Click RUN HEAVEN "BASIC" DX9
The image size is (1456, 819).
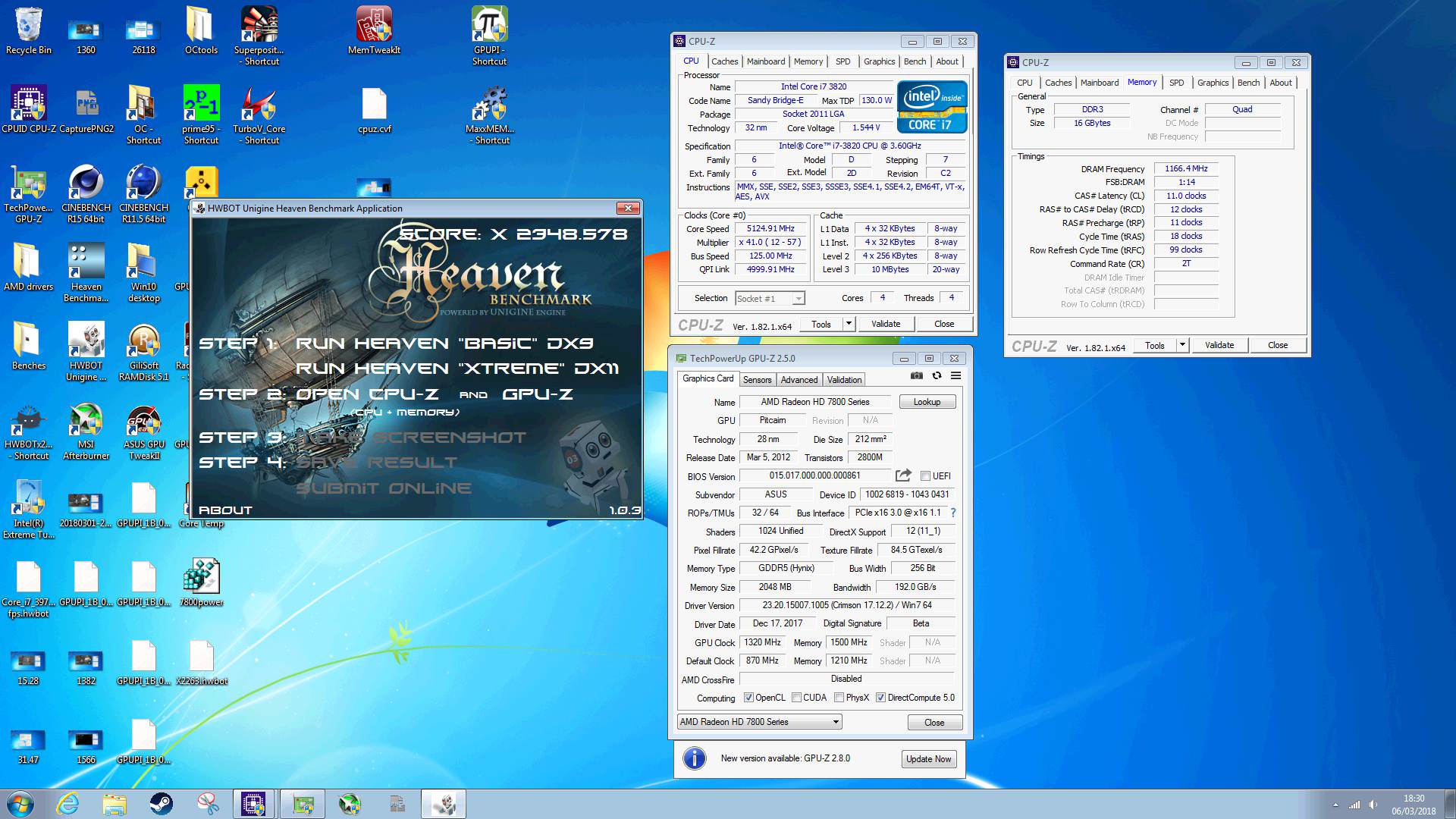pos(444,344)
